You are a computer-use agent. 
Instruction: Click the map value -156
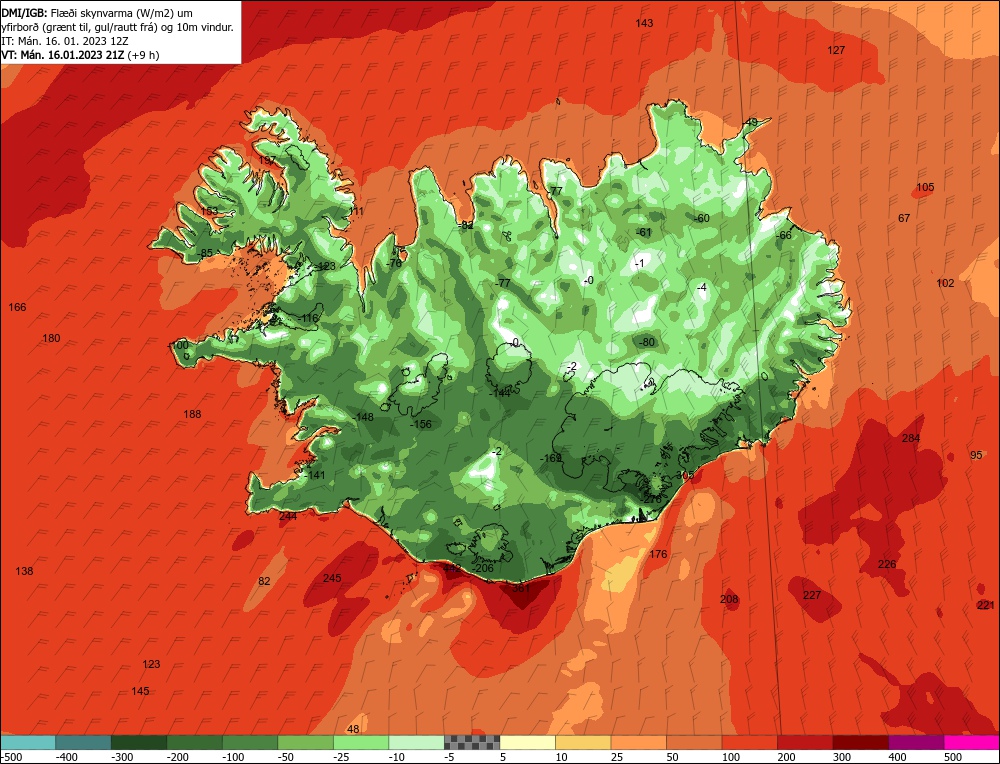pos(421,424)
